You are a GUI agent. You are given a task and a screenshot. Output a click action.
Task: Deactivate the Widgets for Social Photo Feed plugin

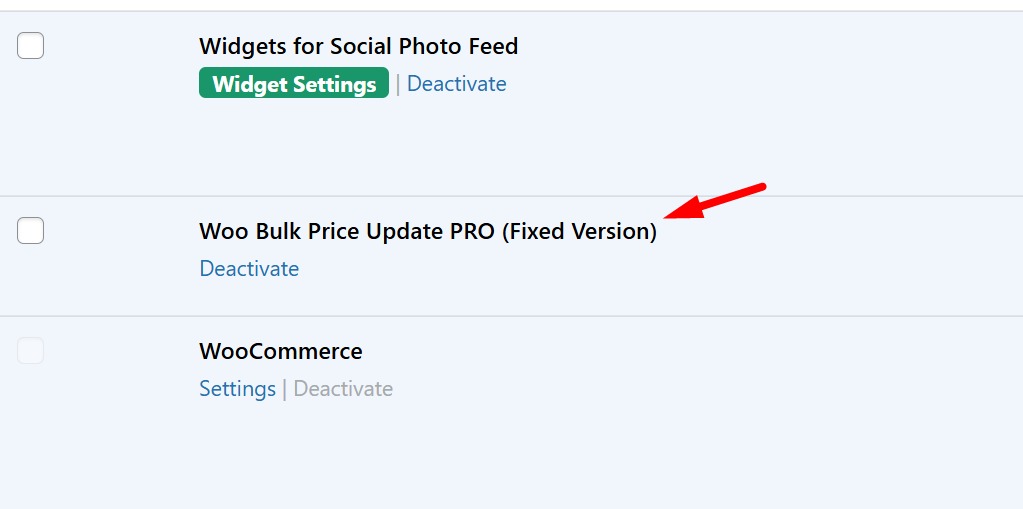[x=456, y=84]
